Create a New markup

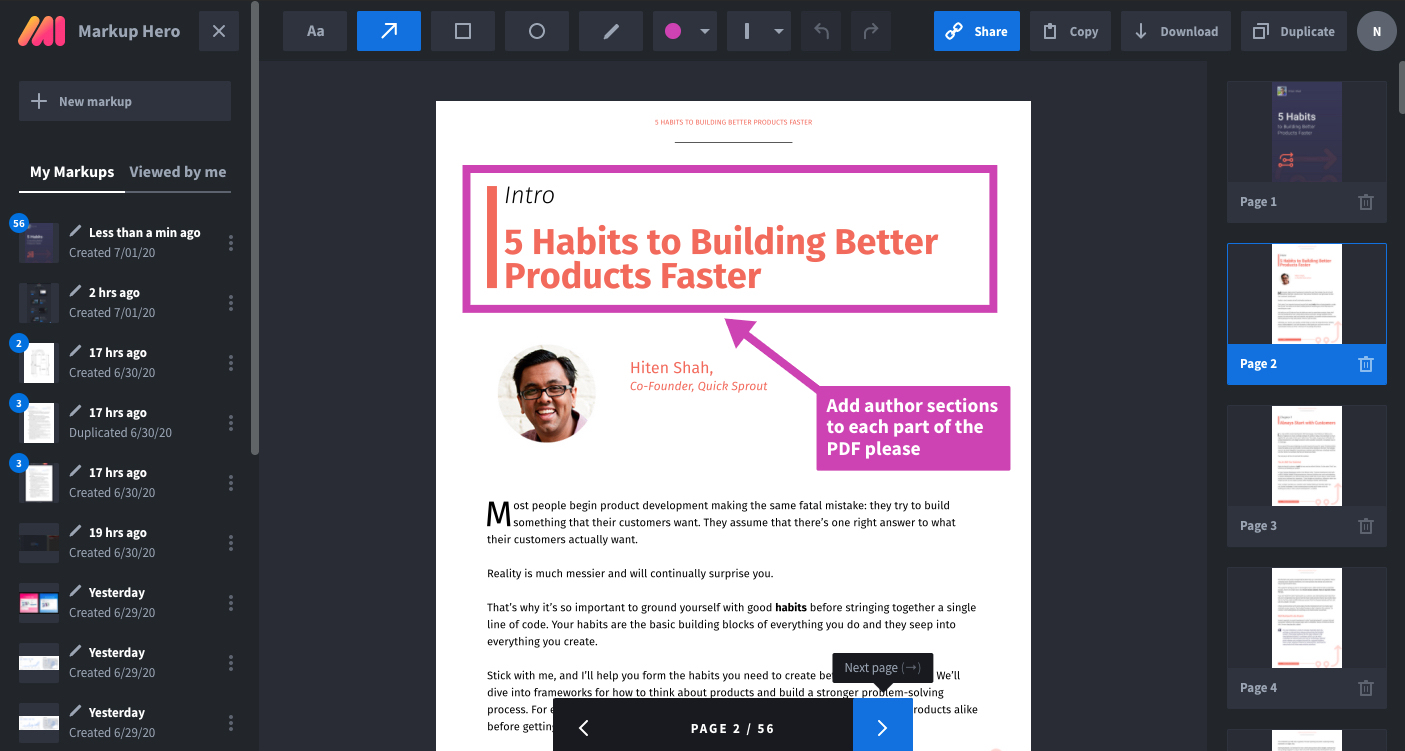coord(125,101)
